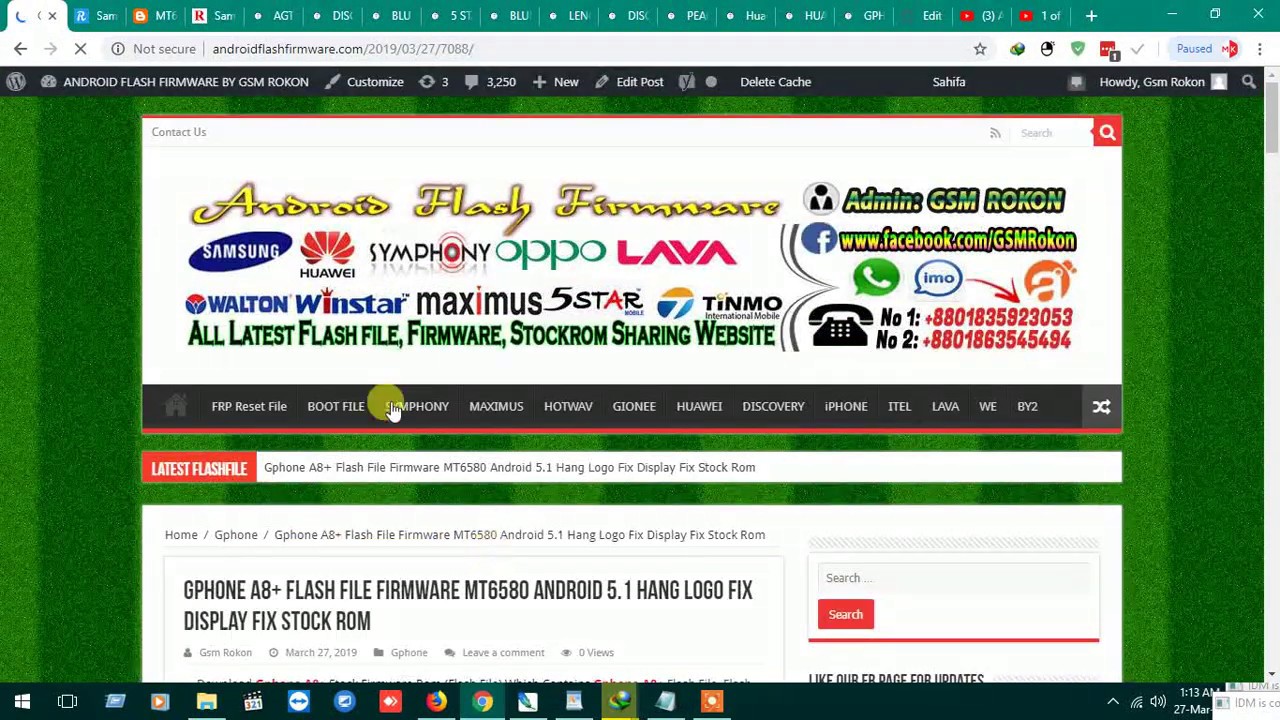Open Customize in WordPress admin bar
1280x720 pixels.
(x=365, y=82)
